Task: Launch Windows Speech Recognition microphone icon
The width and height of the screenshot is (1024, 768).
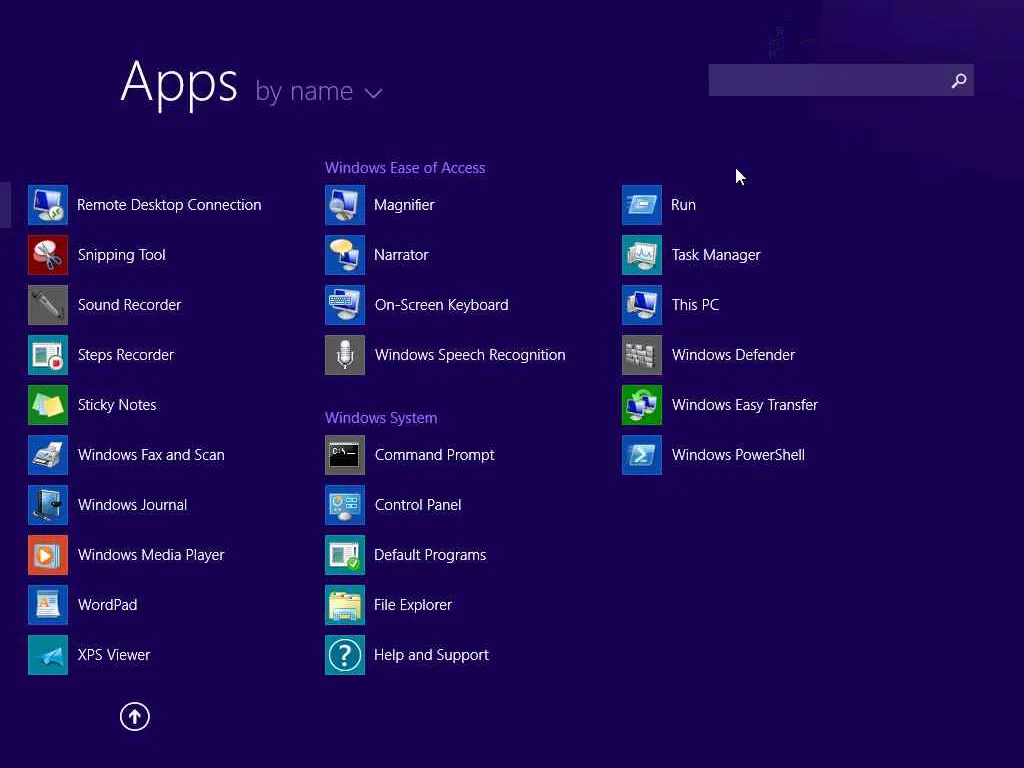Action: coord(345,355)
